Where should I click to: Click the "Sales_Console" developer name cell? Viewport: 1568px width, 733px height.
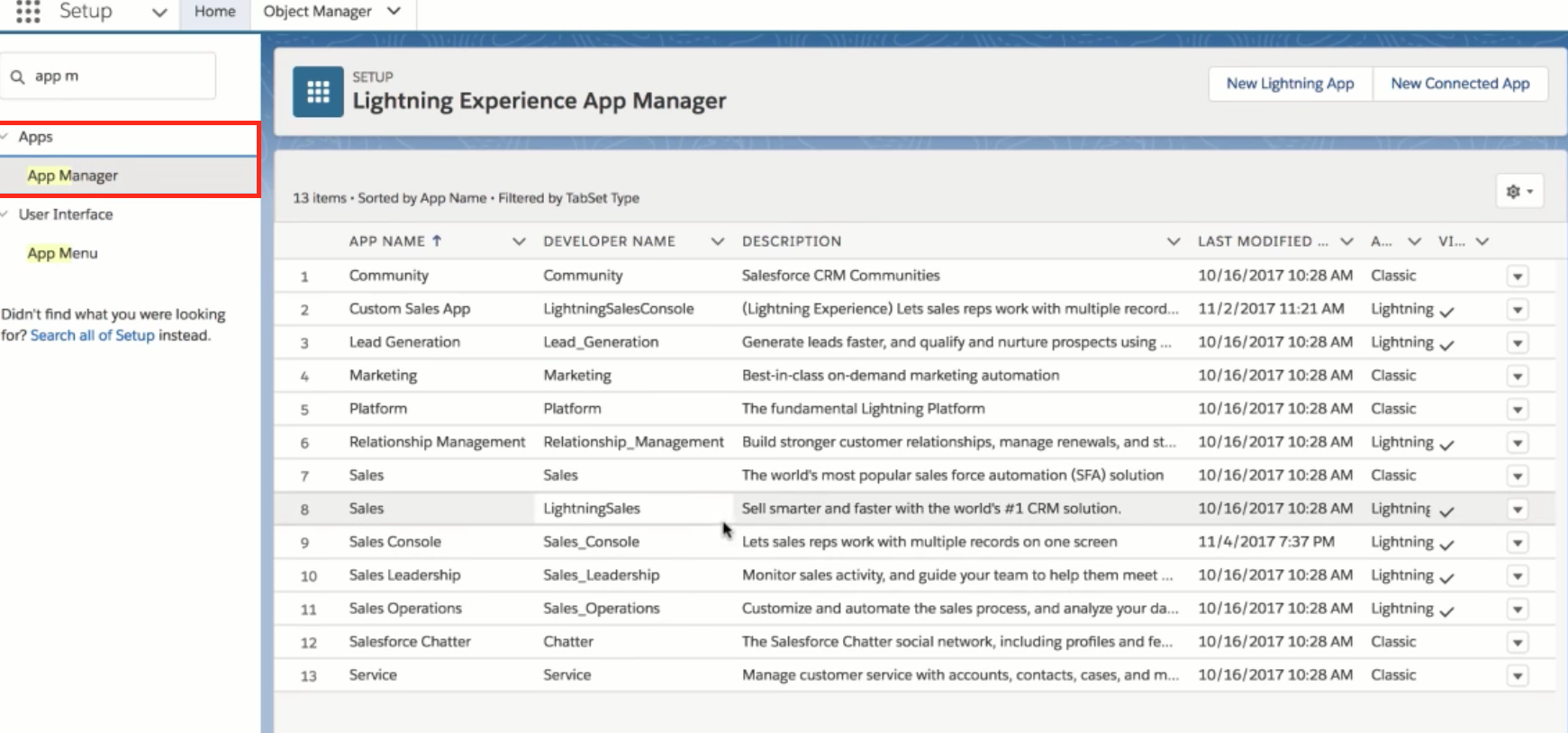pos(591,542)
